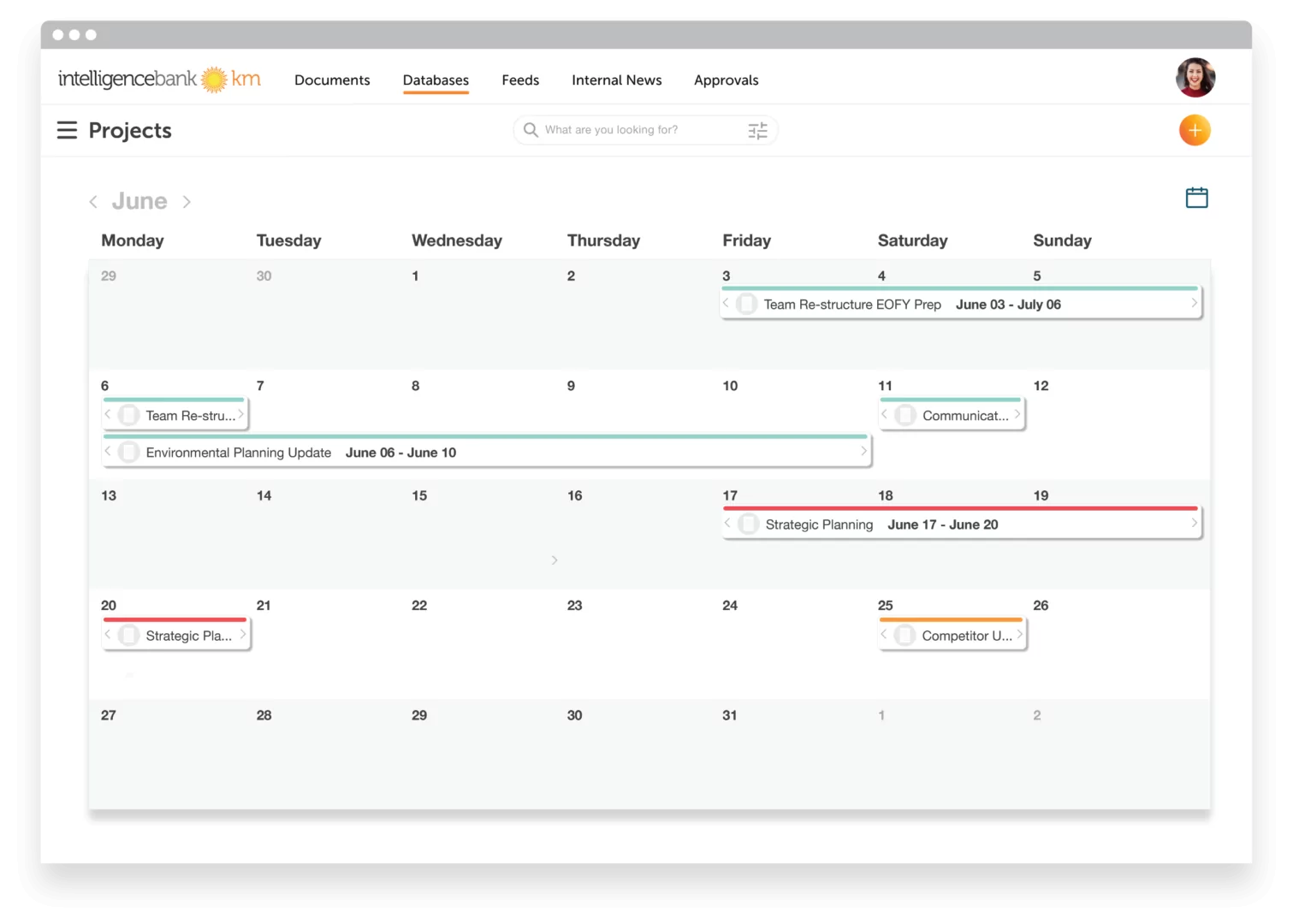Go to next month after June
1293x924 pixels.
[187, 202]
